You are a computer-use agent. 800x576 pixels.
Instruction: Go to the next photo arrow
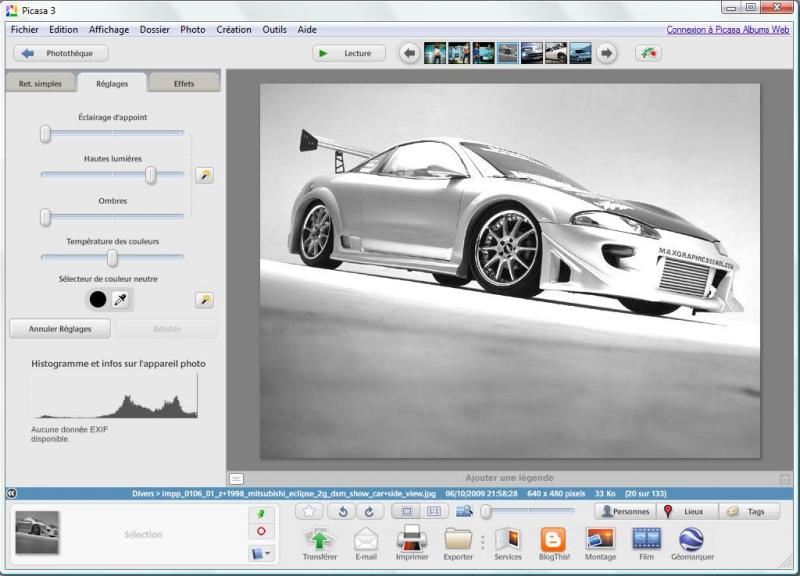[606, 53]
